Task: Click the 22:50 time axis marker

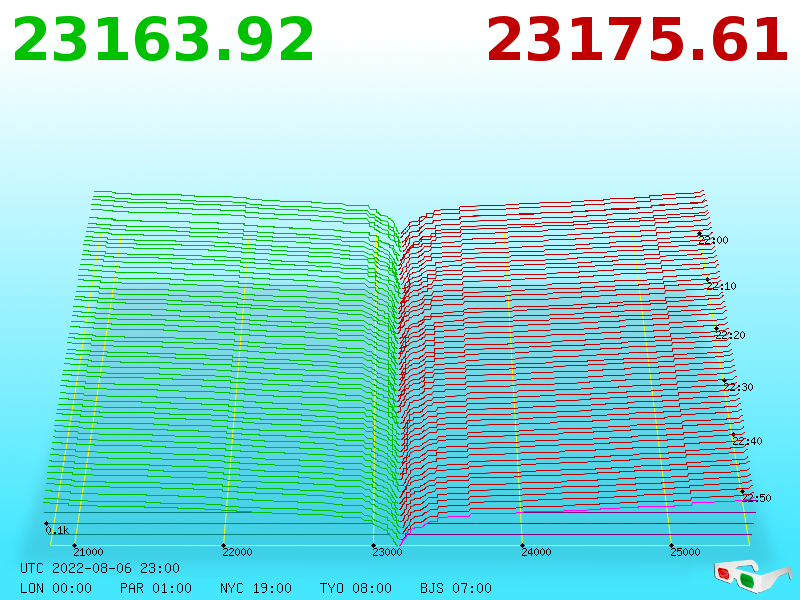Action: coord(756,498)
